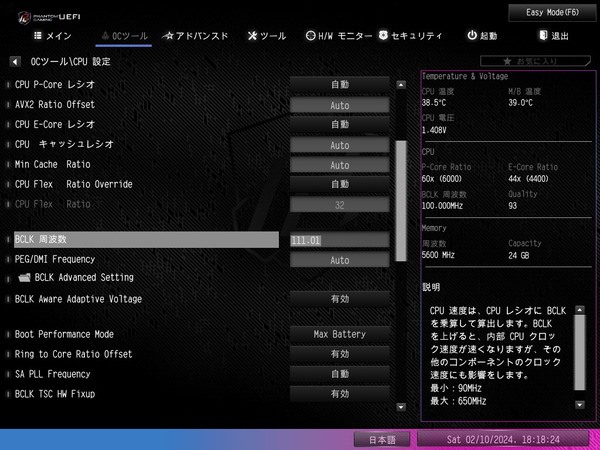Viewport: 600px width, 450px height.
Task: Open the セキュリティ shield tab
Action: pos(409,36)
